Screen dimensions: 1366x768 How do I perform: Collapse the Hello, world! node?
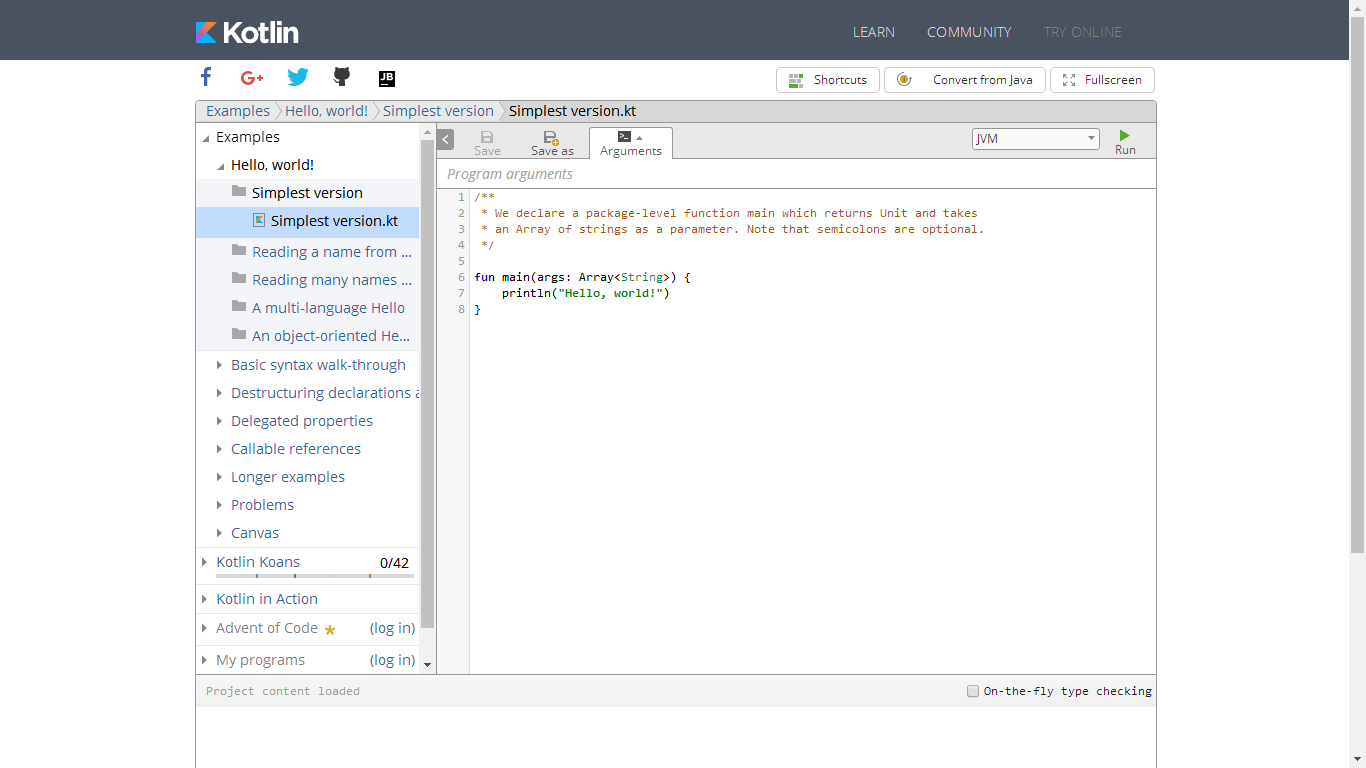(x=221, y=166)
